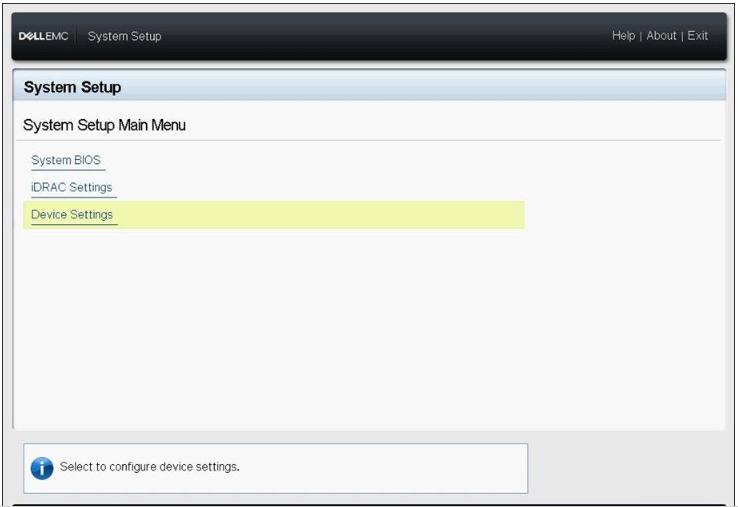Click Exit to leave System Setup
The image size is (738, 507).
(697, 36)
